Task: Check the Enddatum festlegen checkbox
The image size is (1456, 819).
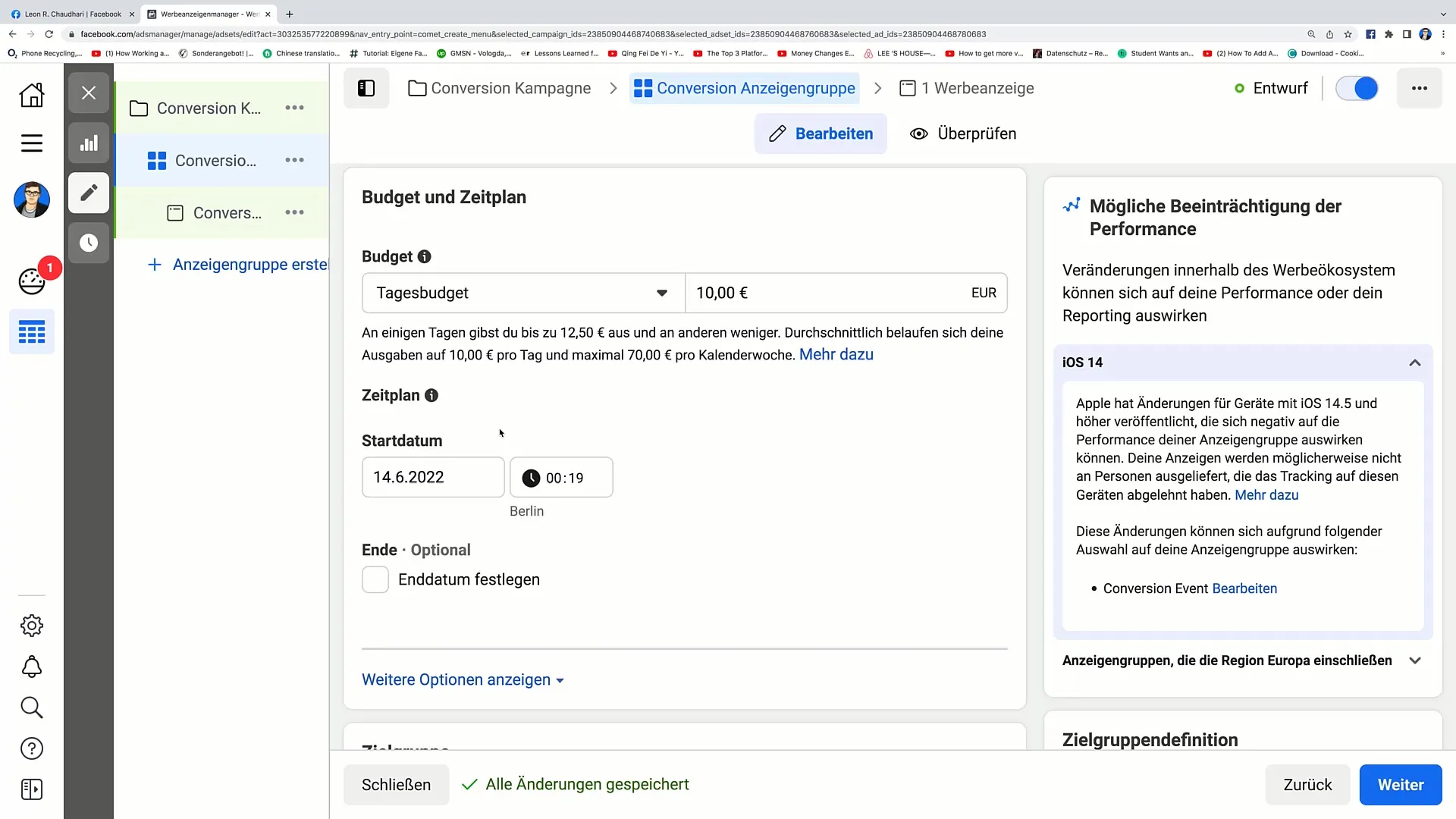Action: [375, 579]
